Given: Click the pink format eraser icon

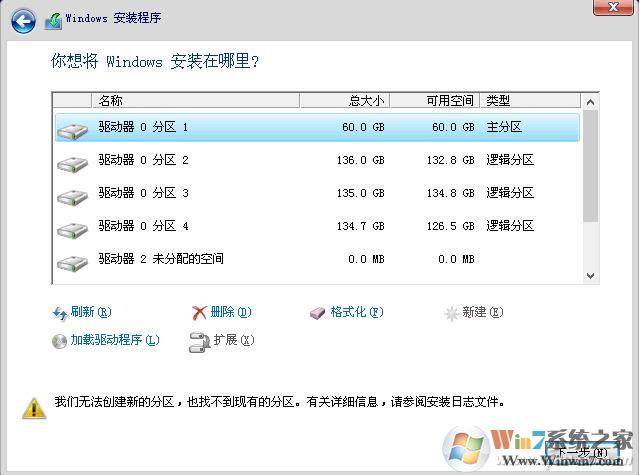Looking at the screenshot, I should pos(317,313).
